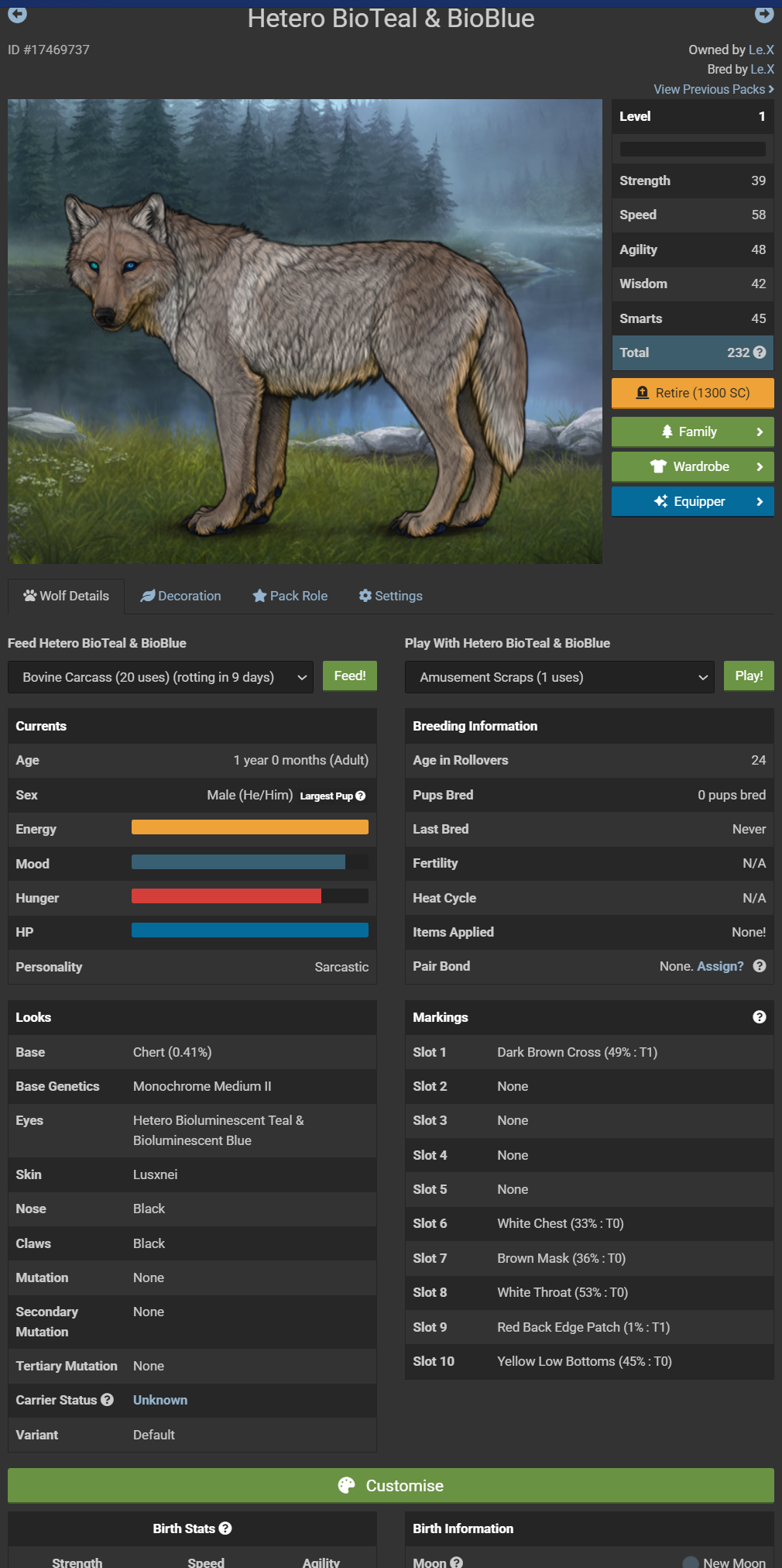Click the Feed! button
782x1568 pixels.
[x=350, y=676]
